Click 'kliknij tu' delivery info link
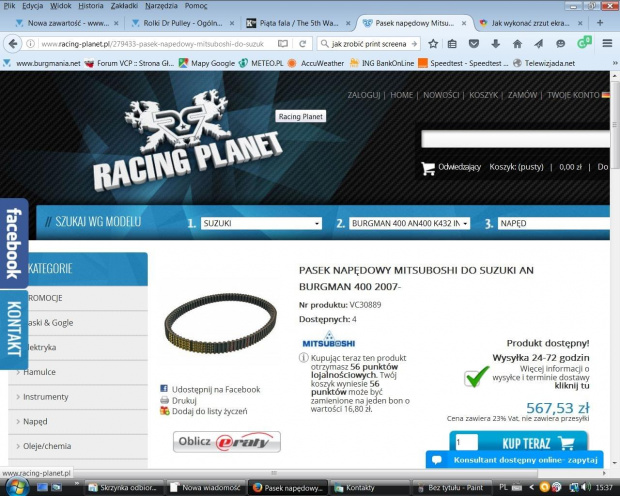The image size is (620, 496). click(x=571, y=386)
